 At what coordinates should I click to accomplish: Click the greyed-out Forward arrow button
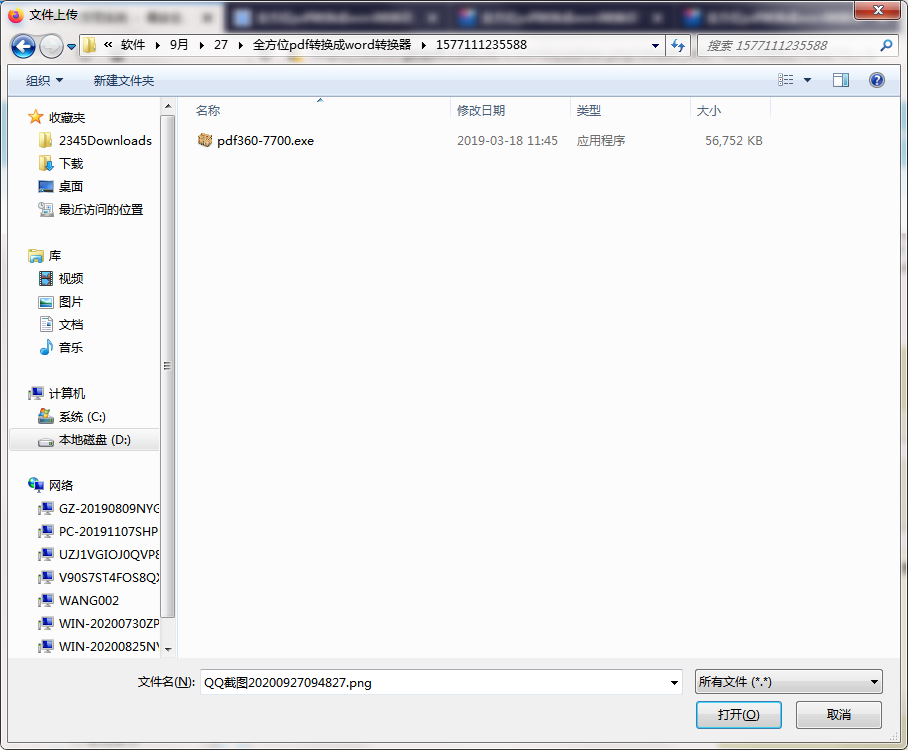pos(51,46)
